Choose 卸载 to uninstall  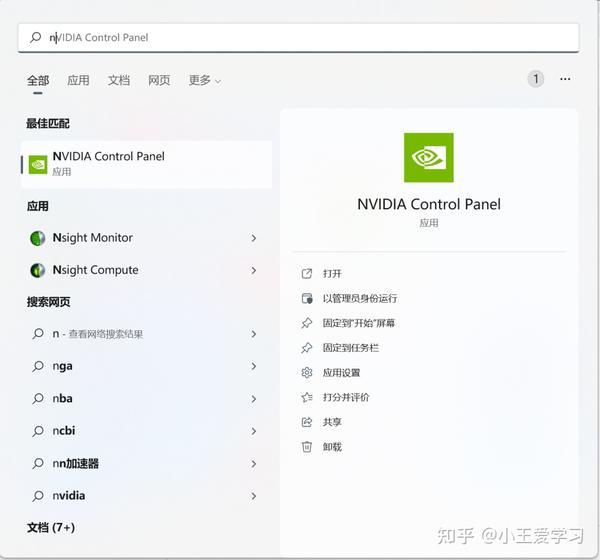332,447
